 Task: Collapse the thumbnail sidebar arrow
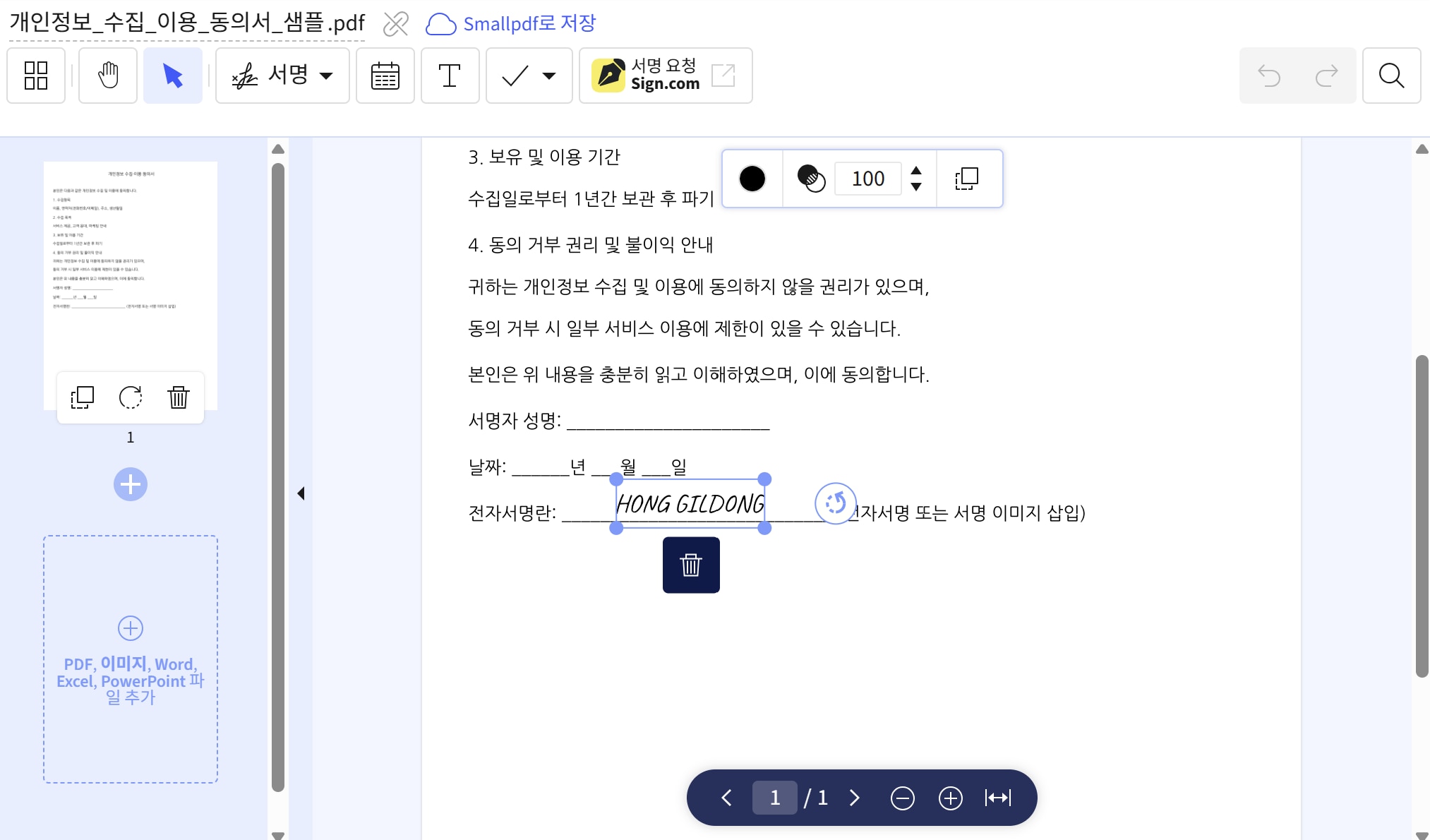(301, 493)
